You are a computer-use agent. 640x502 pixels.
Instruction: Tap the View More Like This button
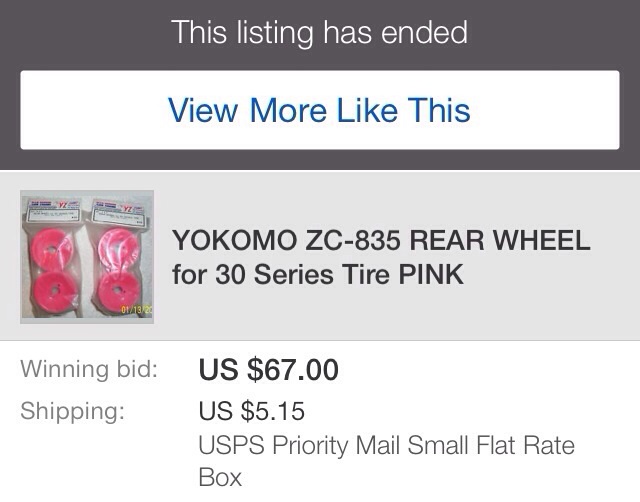(x=320, y=110)
